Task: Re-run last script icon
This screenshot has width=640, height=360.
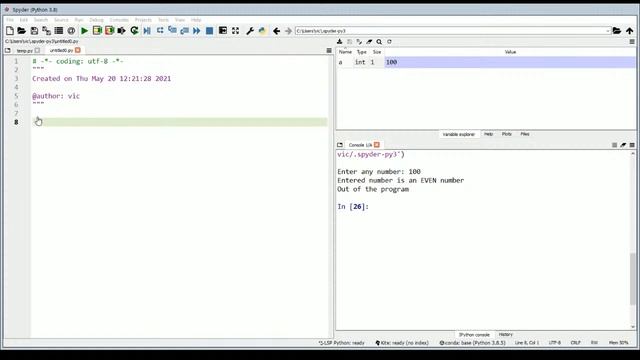Action: (x=134, y=31)
